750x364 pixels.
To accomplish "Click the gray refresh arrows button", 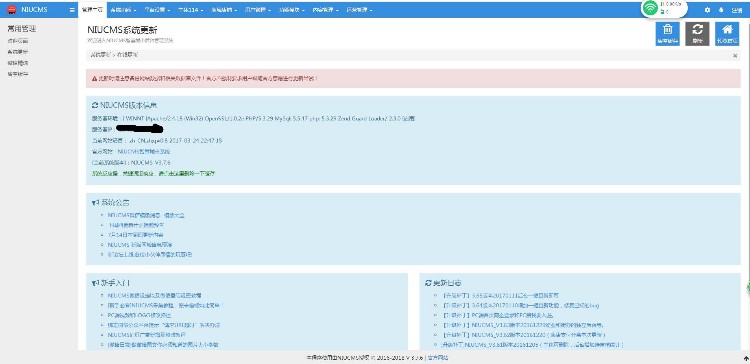I will tap(697, 34).
